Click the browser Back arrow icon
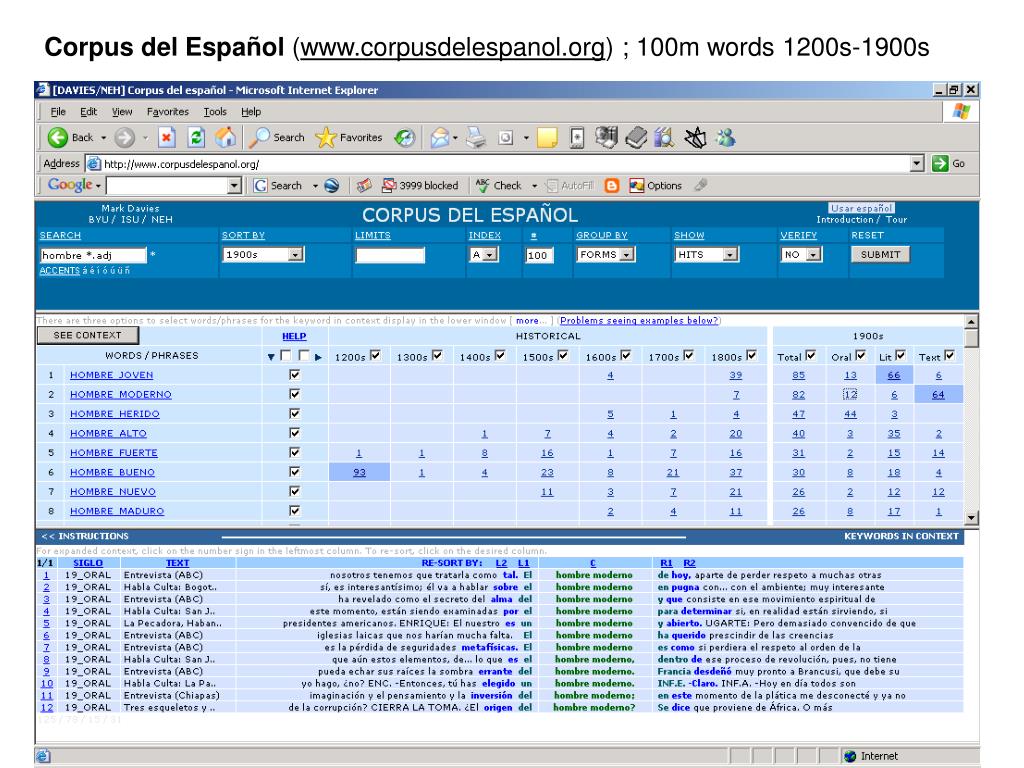Screen dimensions: 1024x768 click(x=57, y=137)
